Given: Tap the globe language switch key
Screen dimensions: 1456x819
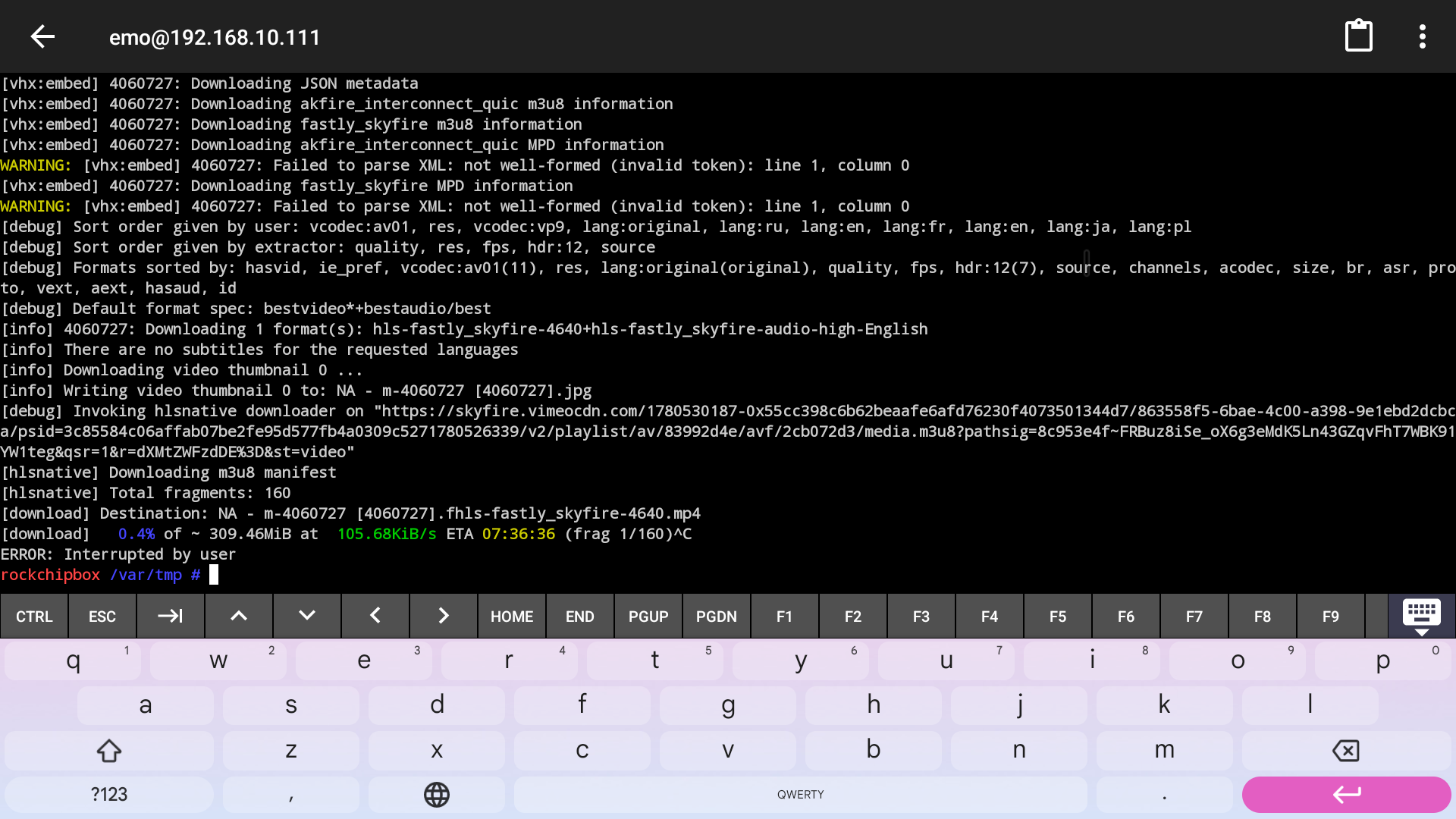Looking at the screenshot, I should (x=437, y=795).
